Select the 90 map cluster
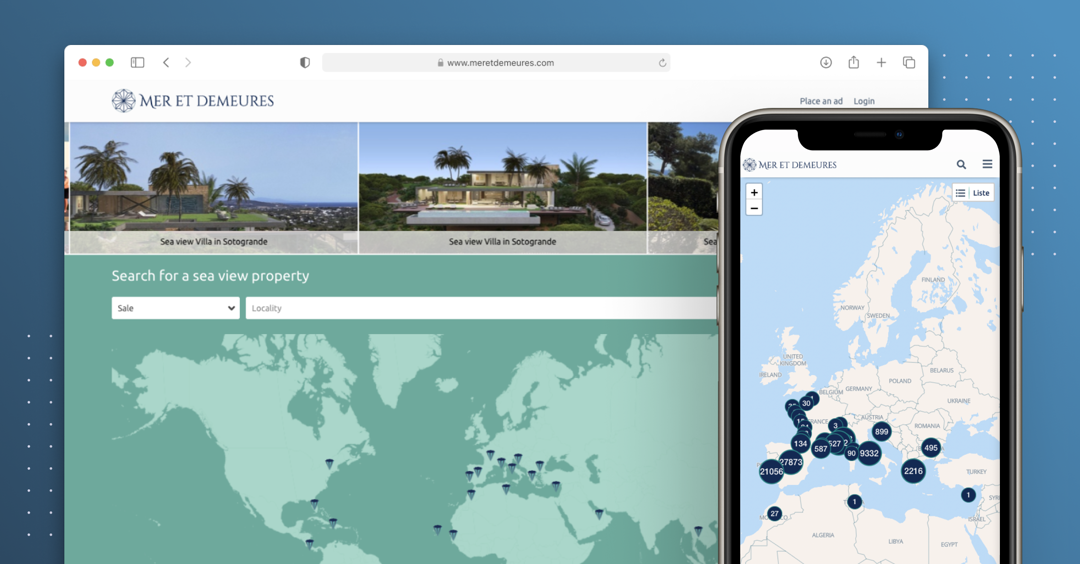Image resolution: width=1080 pixels, height=564 pixels. coord(852,453)
